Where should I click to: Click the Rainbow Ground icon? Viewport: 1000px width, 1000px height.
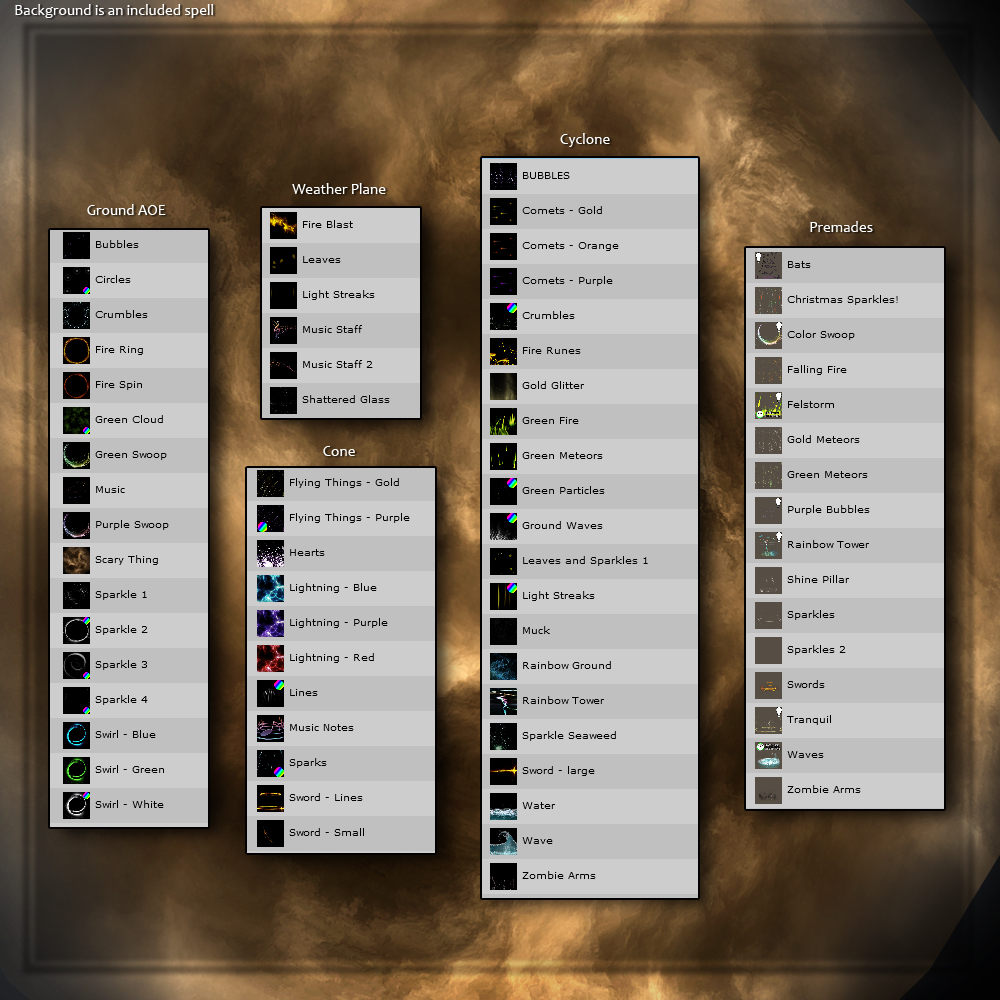point(503,666)
